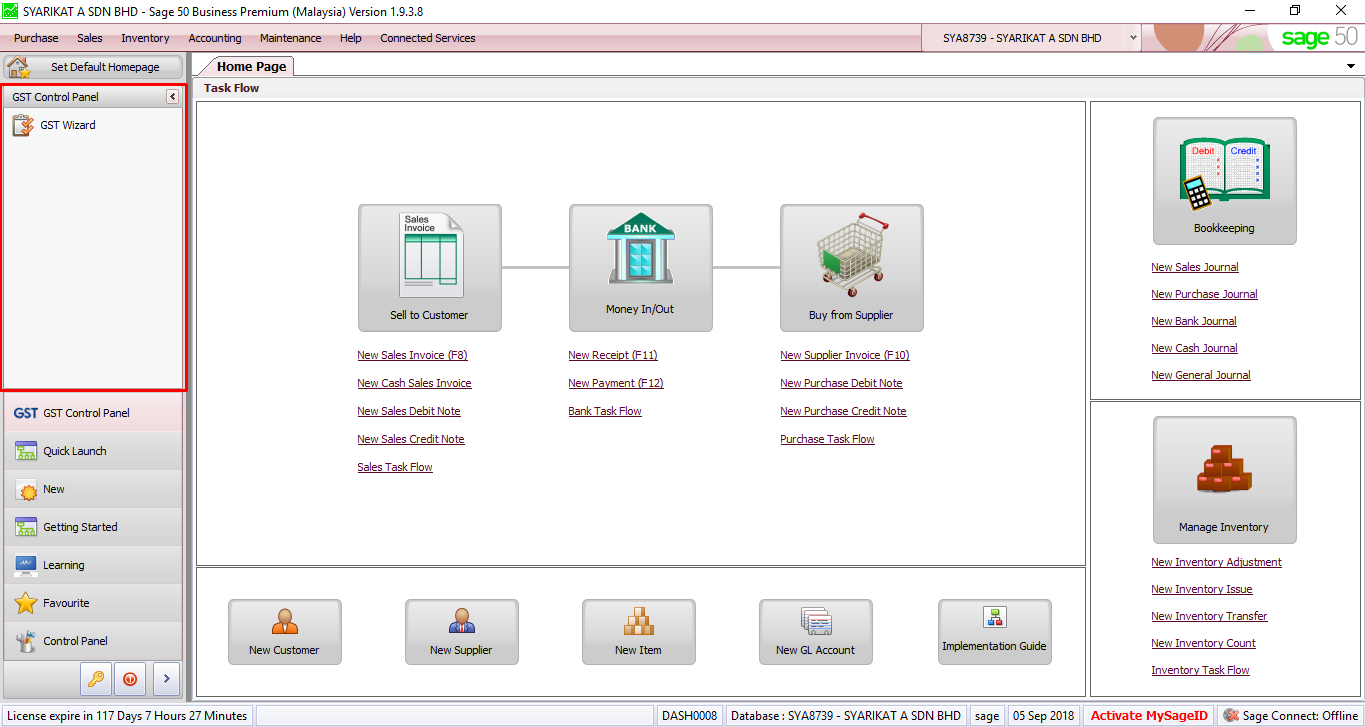This screenshot has height=727, width=1365.
Task: Open the Control Panel sidebar section
Action: point(93,641)
